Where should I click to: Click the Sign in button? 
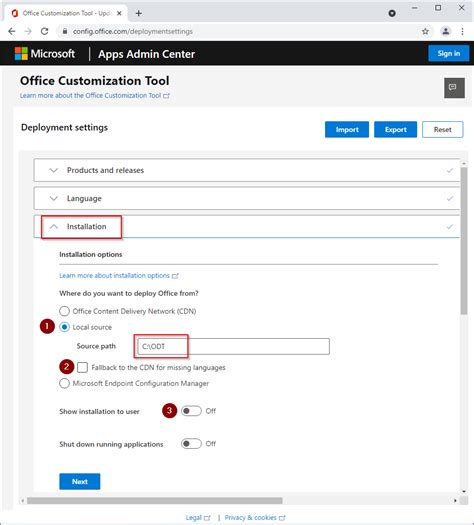(449, 53)
